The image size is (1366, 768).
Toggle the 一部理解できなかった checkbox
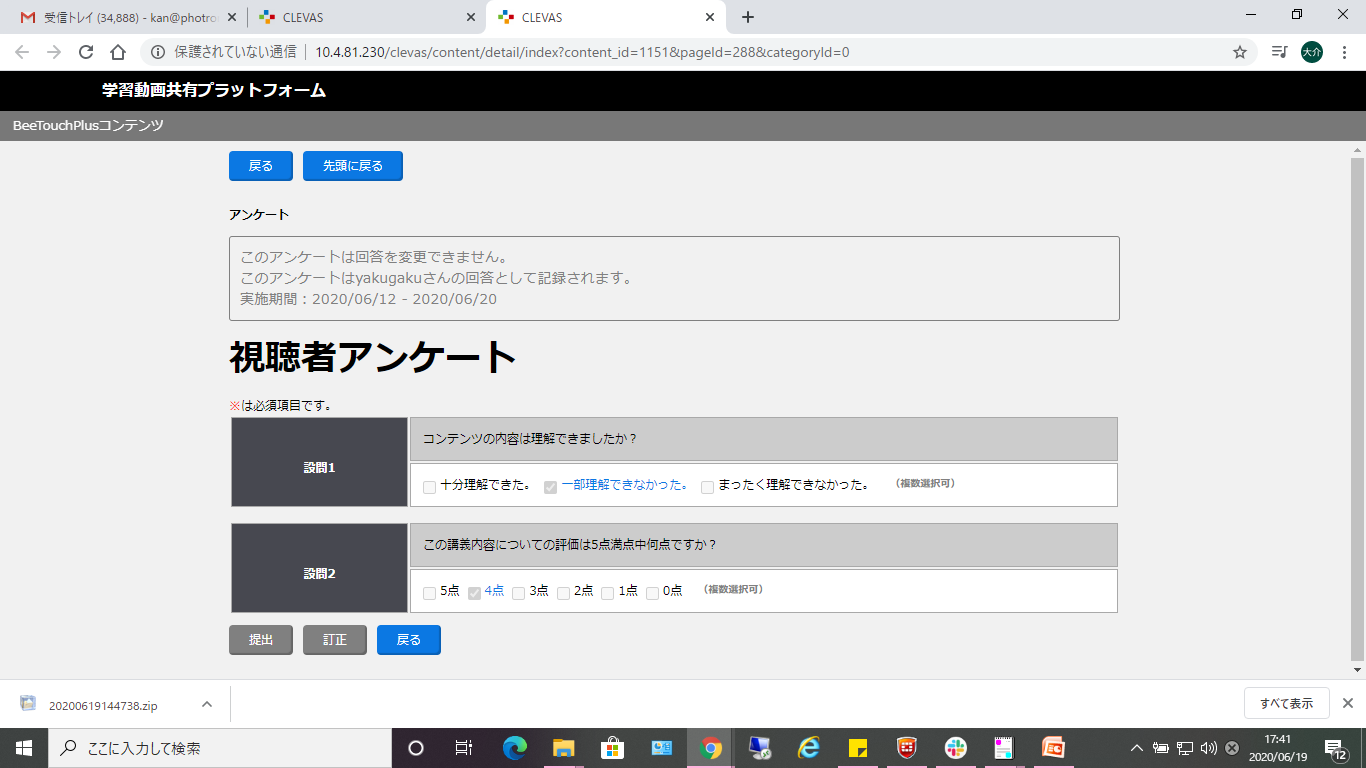click(550, 487)
